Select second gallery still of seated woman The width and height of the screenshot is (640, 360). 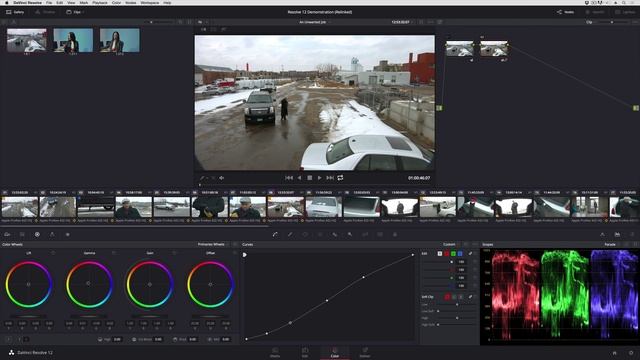pos(73,40)
